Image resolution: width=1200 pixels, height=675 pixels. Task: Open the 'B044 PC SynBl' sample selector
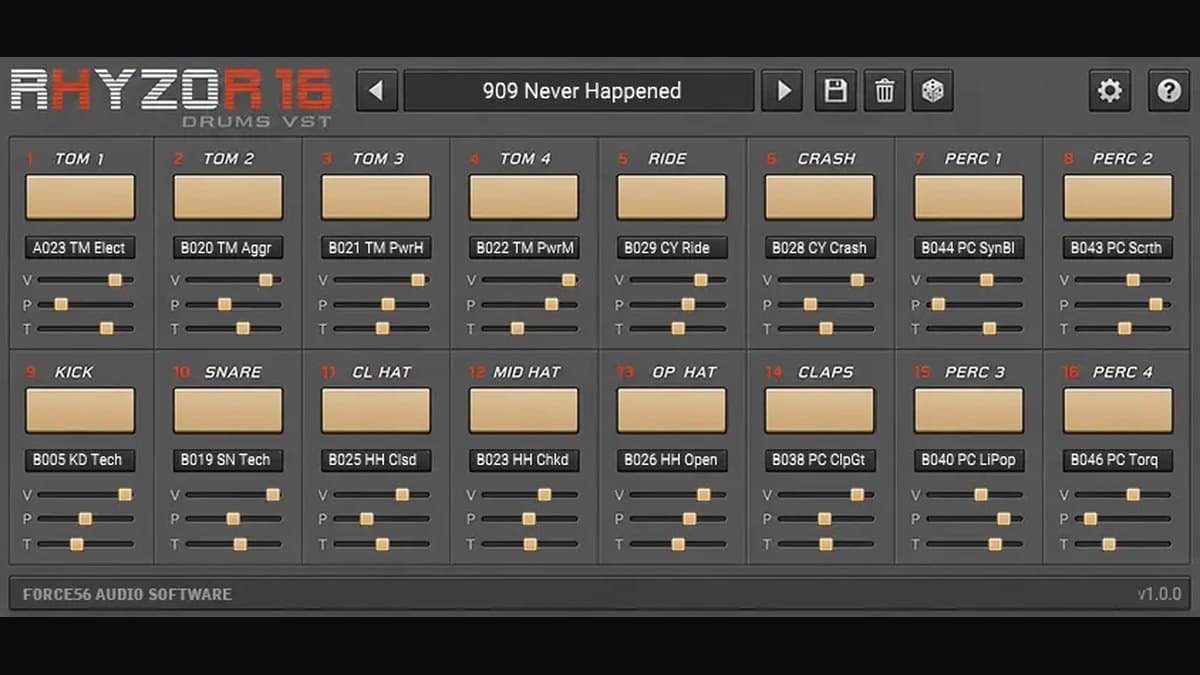969,248
